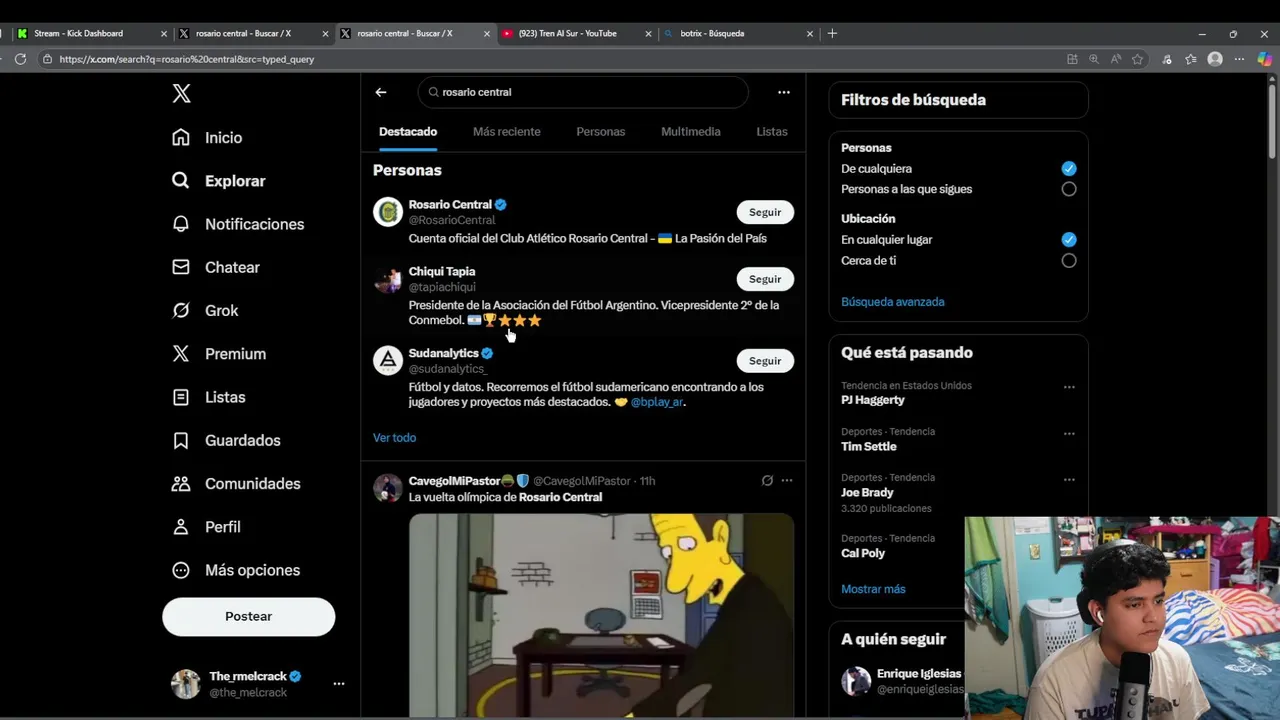Image resolution: width=1280 pixels, height=720 pixels.
Task: Follow Sudanalytics account
Action: (x=765, y=361)
